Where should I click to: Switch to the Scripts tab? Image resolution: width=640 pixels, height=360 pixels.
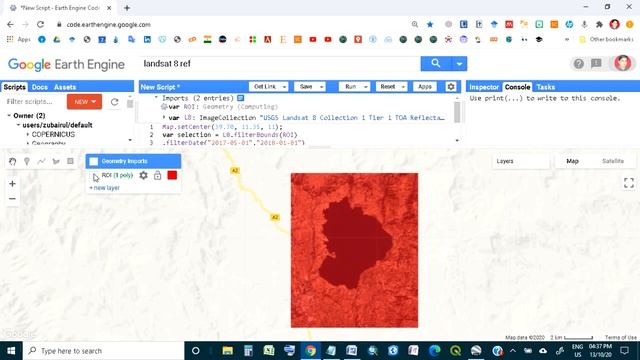15,87
